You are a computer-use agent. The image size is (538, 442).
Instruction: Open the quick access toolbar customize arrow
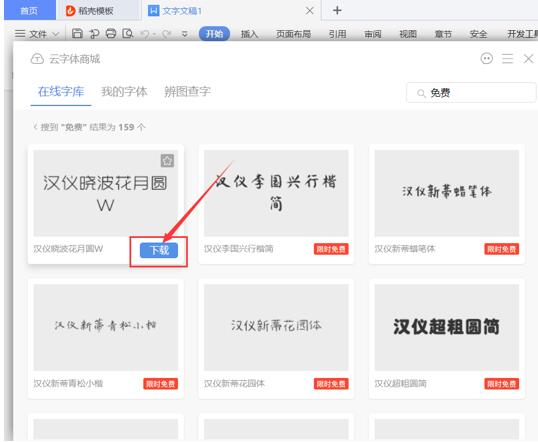[x=185, y=34]
